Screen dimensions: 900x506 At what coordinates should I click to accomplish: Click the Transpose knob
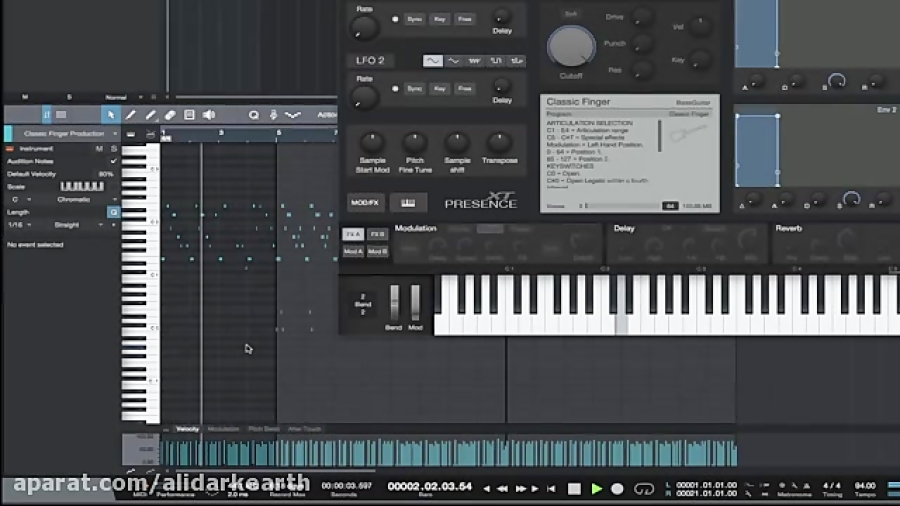tap(499, 142)
